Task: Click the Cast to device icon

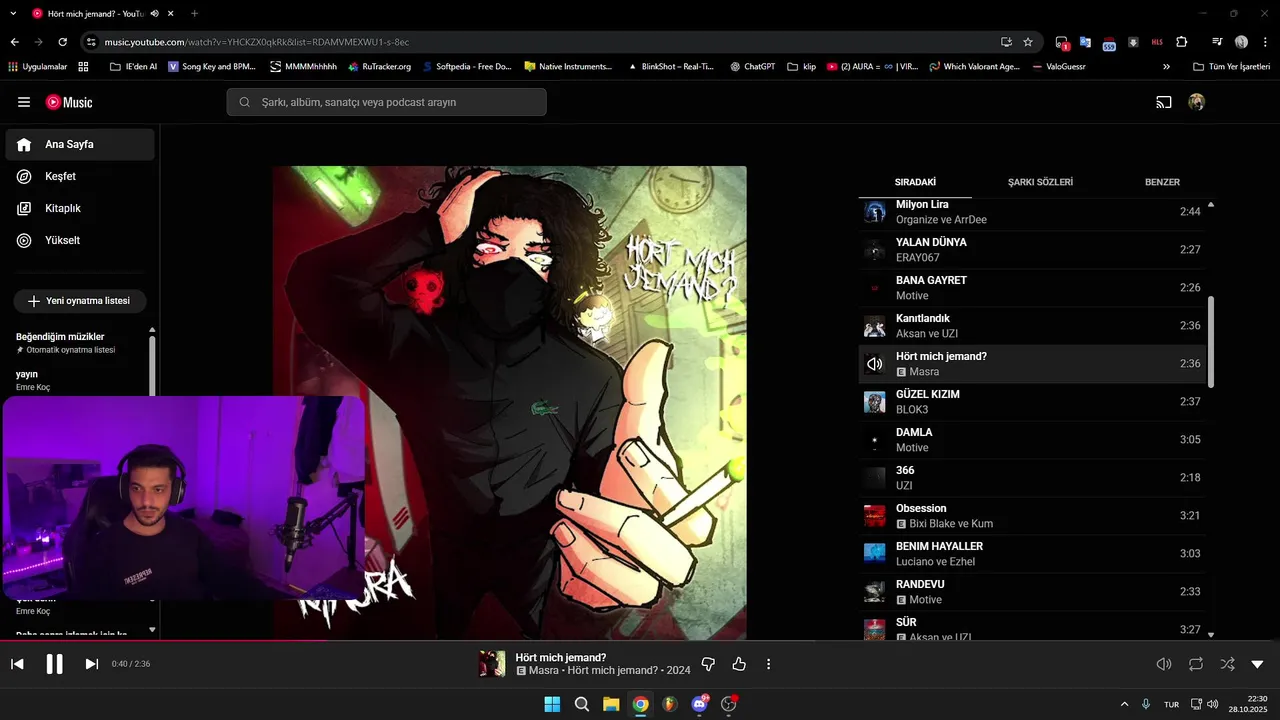Action: [x=1164, y=102]
